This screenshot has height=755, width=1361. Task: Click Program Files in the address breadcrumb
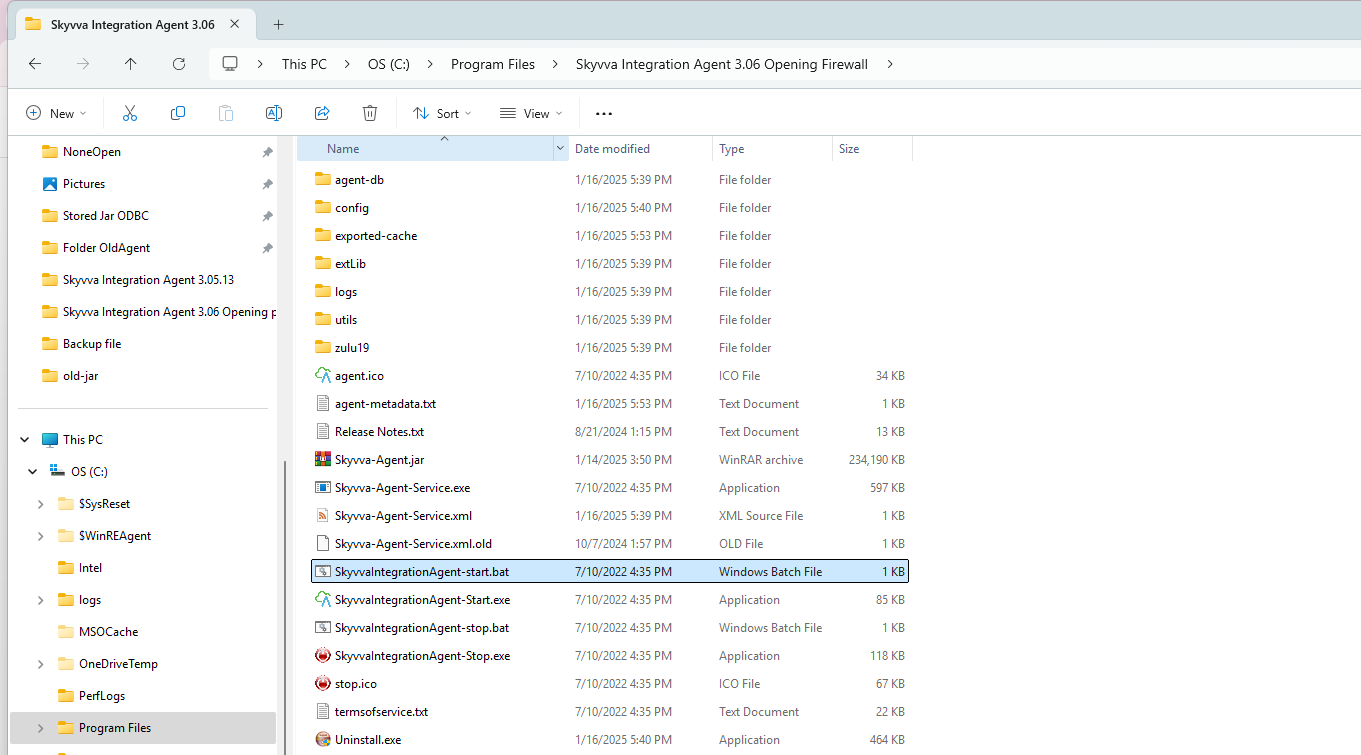point(492,64)
